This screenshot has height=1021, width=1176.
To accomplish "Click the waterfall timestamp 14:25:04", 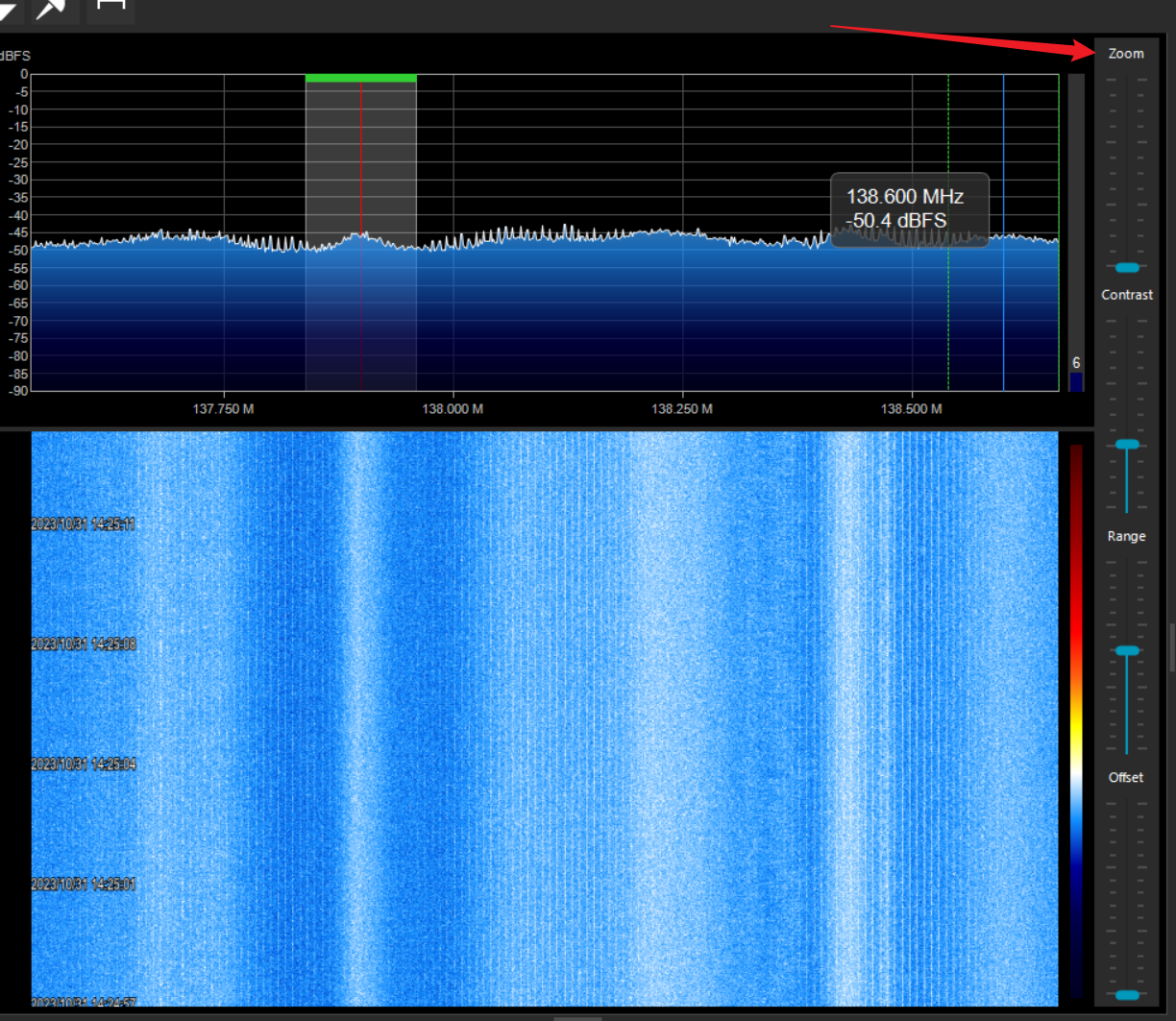I will coord(84,765).
